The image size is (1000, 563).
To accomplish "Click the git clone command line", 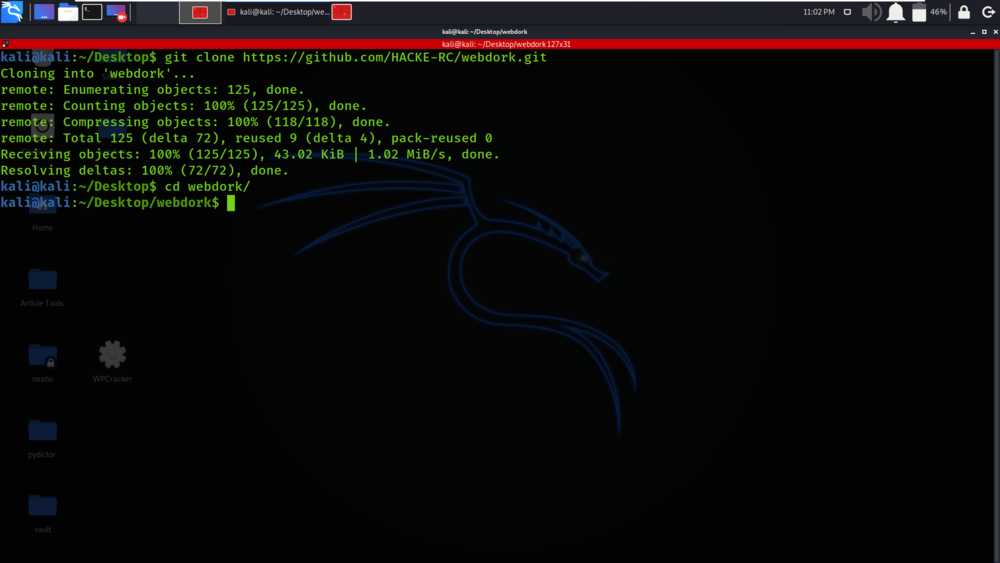I will (274, 57).
